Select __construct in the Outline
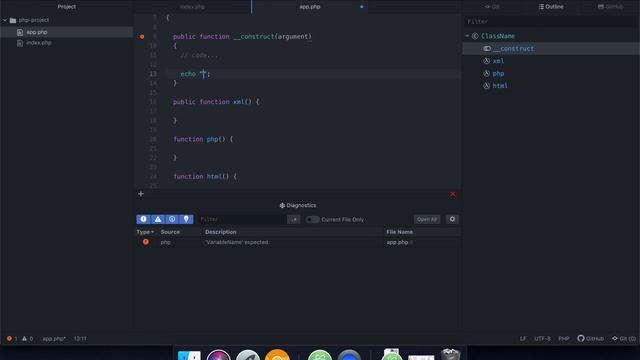This screenshot has width=640, height=360. click(513, 49)
